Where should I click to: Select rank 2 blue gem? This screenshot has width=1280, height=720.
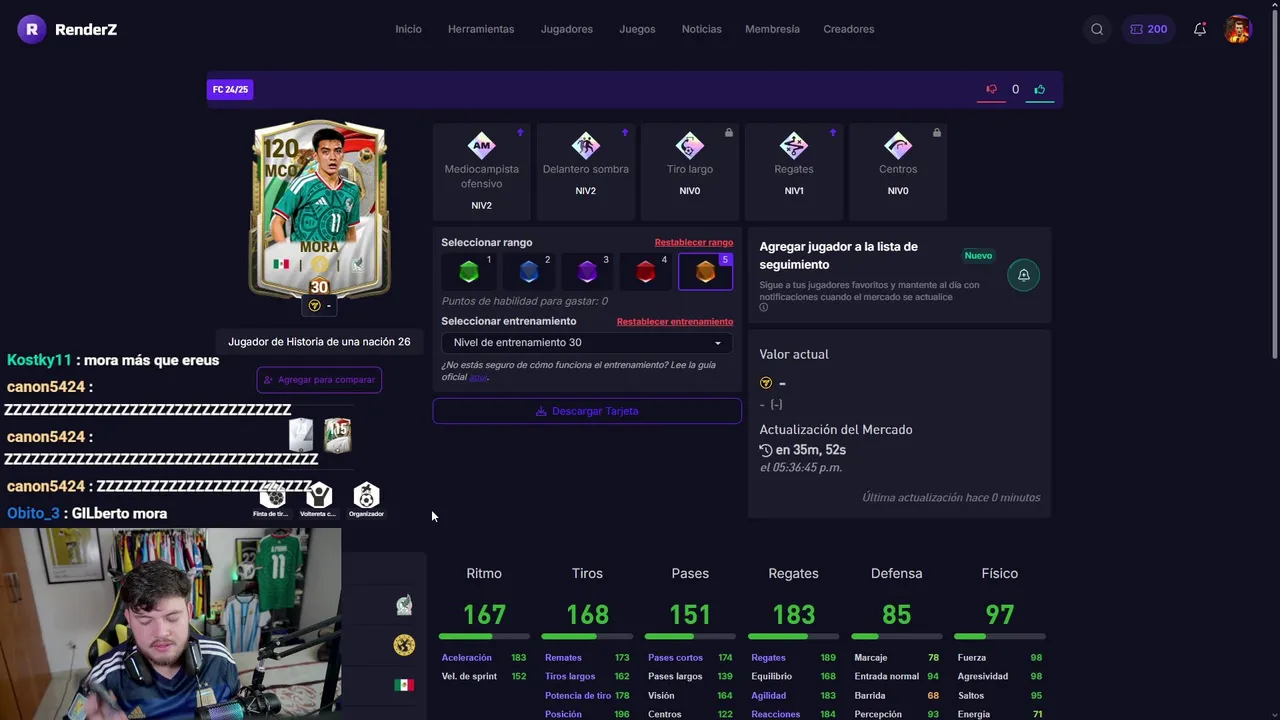tap(529, 271)
